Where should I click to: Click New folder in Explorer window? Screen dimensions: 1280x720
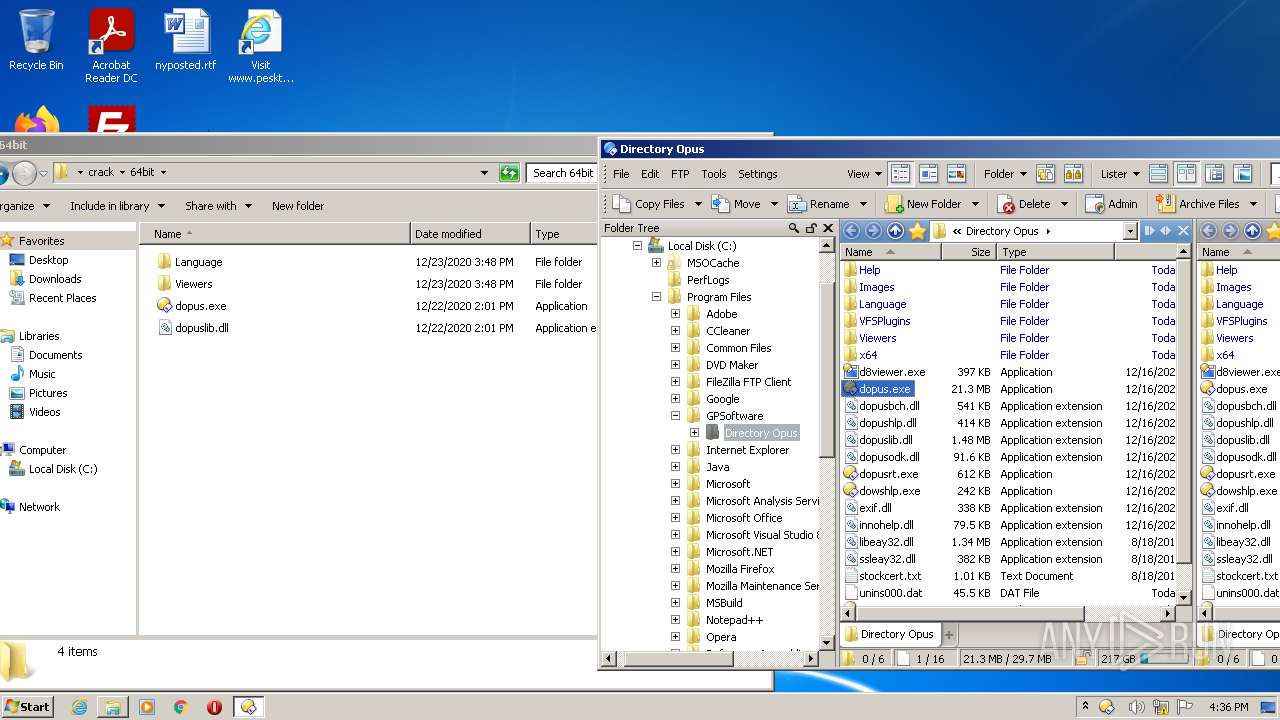coord(298,206)
